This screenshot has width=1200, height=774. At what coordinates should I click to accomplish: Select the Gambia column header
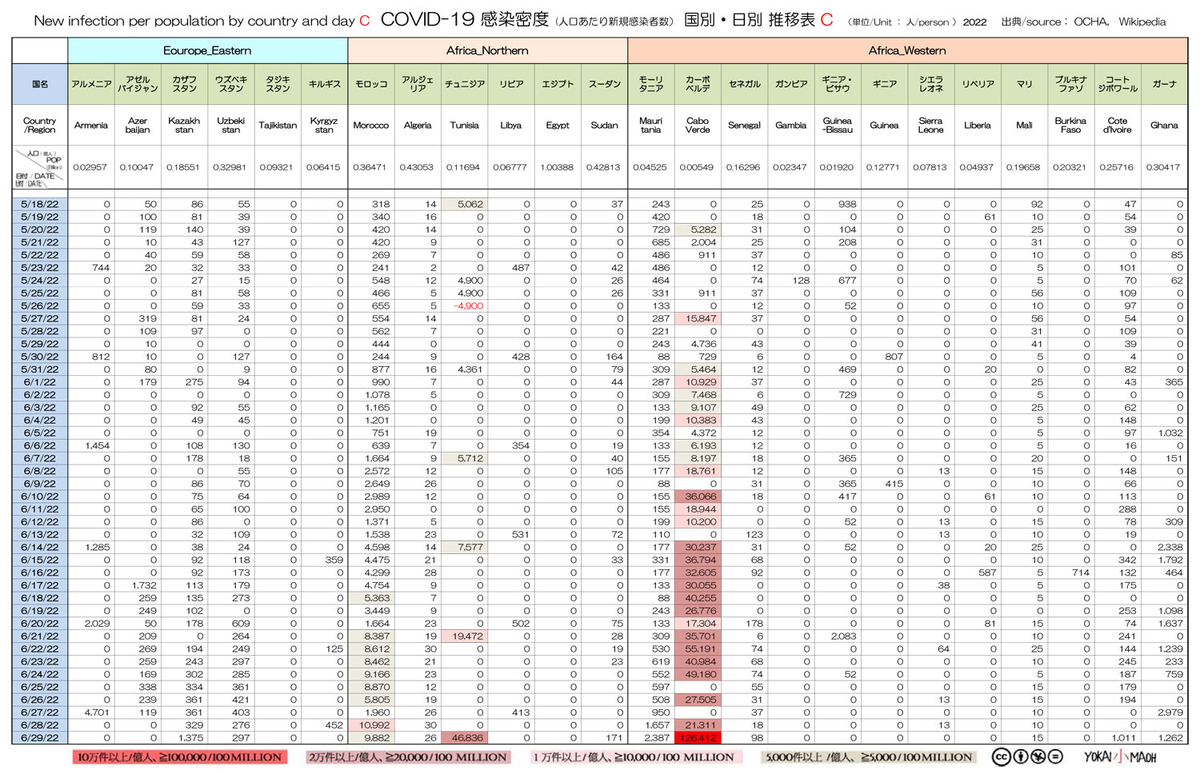(x=791, y=126)
